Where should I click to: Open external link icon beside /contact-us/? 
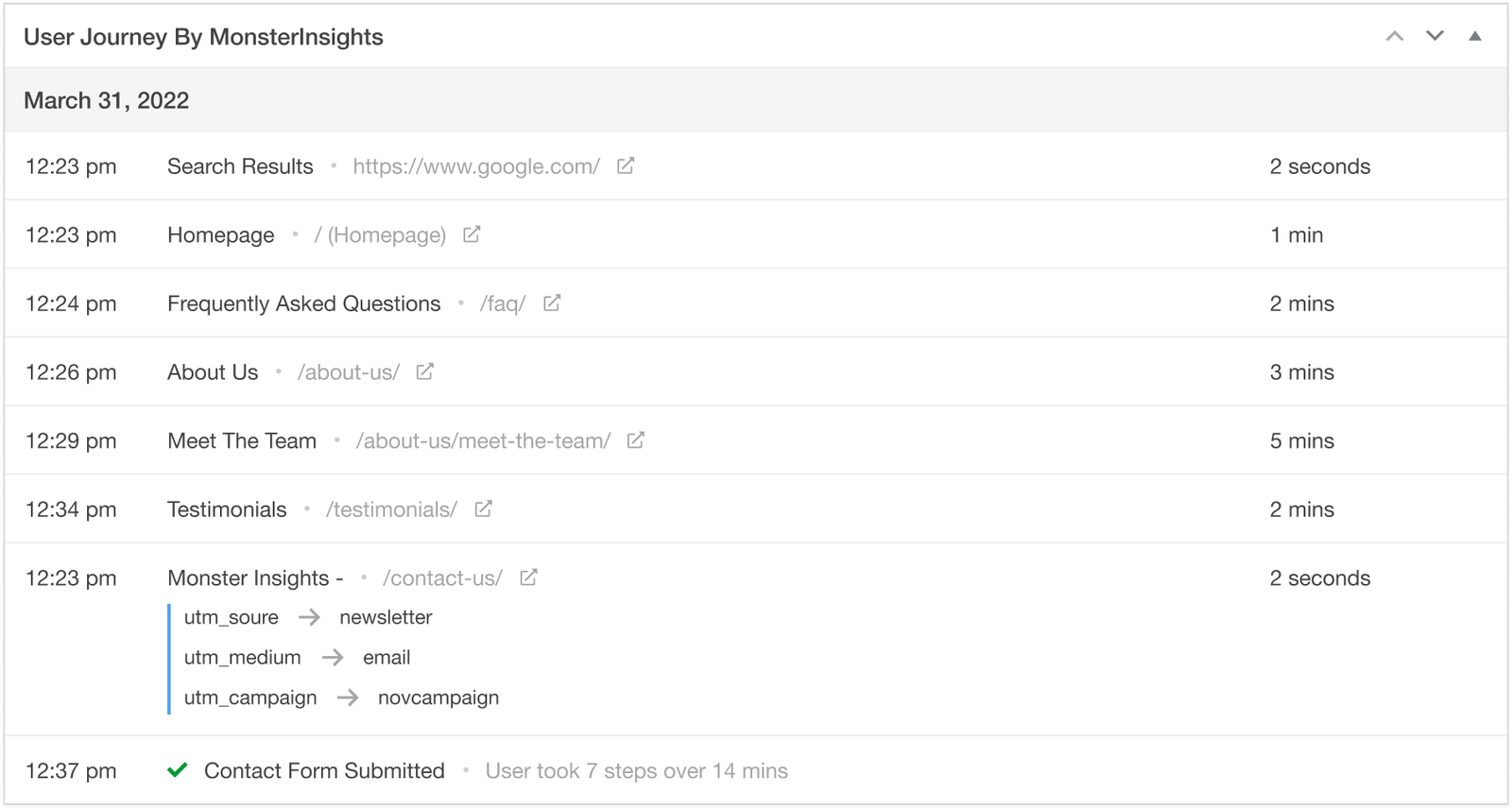[528, 577]
